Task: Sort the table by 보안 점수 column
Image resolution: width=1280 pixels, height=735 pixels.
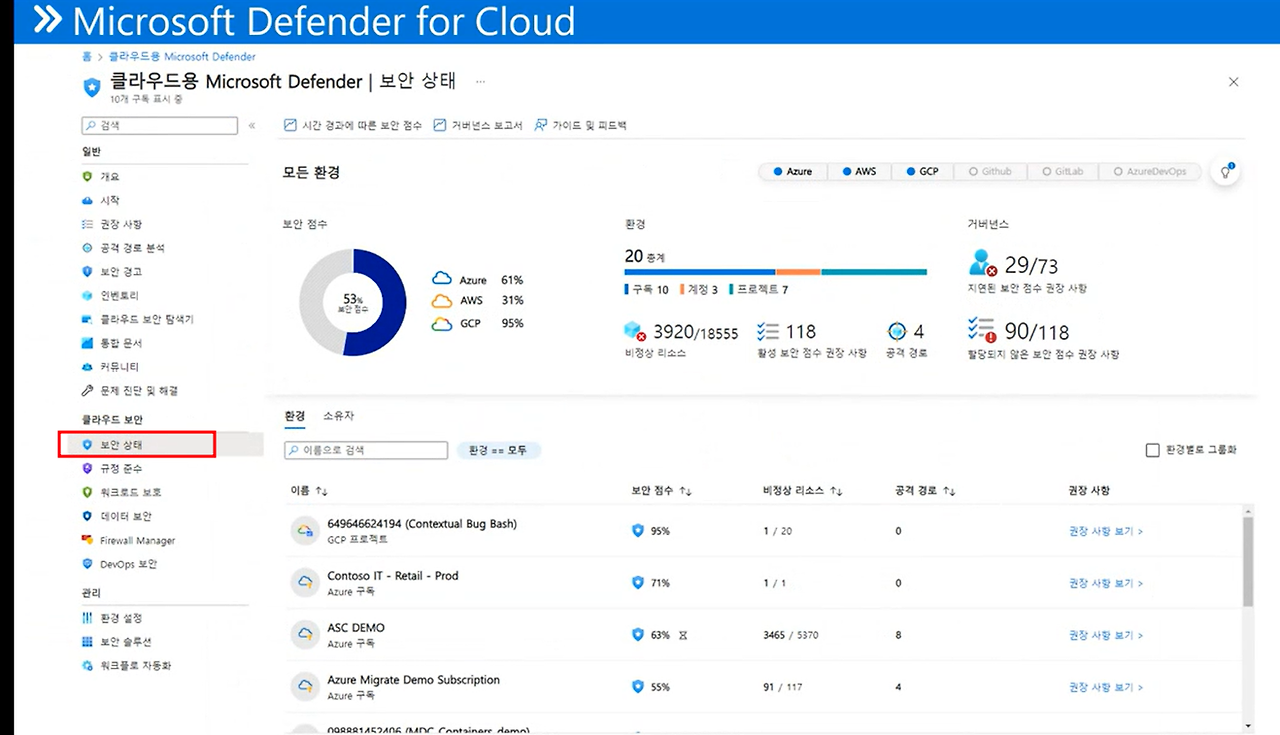Action: click(x=662, y=491)
